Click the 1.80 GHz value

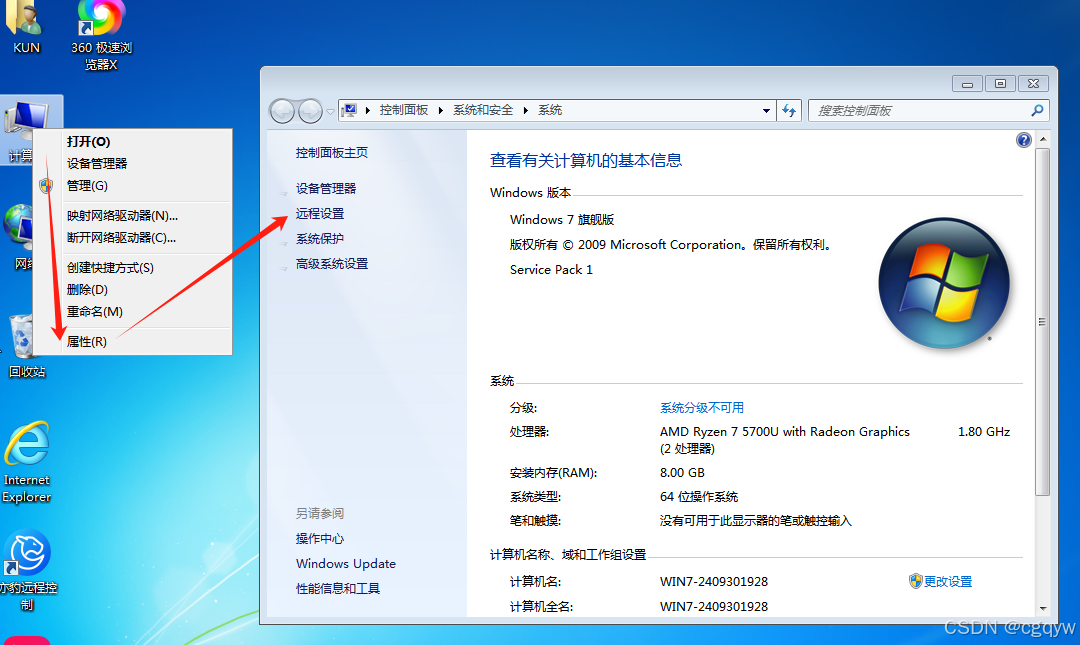(984, 431)
